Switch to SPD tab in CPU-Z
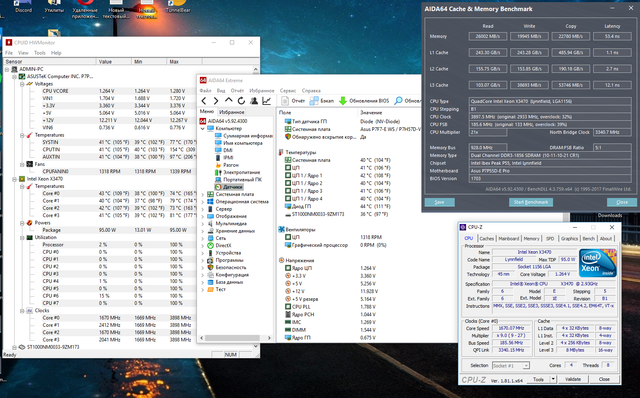The image size is (640, 398). (x=550, y=238)
